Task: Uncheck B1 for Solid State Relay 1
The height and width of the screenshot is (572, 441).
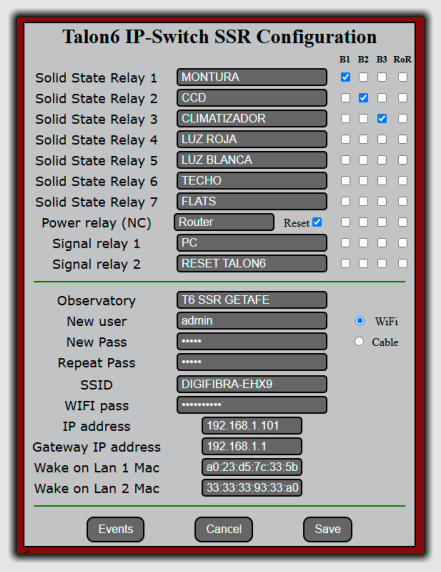Action: click(x=345, y=77)
